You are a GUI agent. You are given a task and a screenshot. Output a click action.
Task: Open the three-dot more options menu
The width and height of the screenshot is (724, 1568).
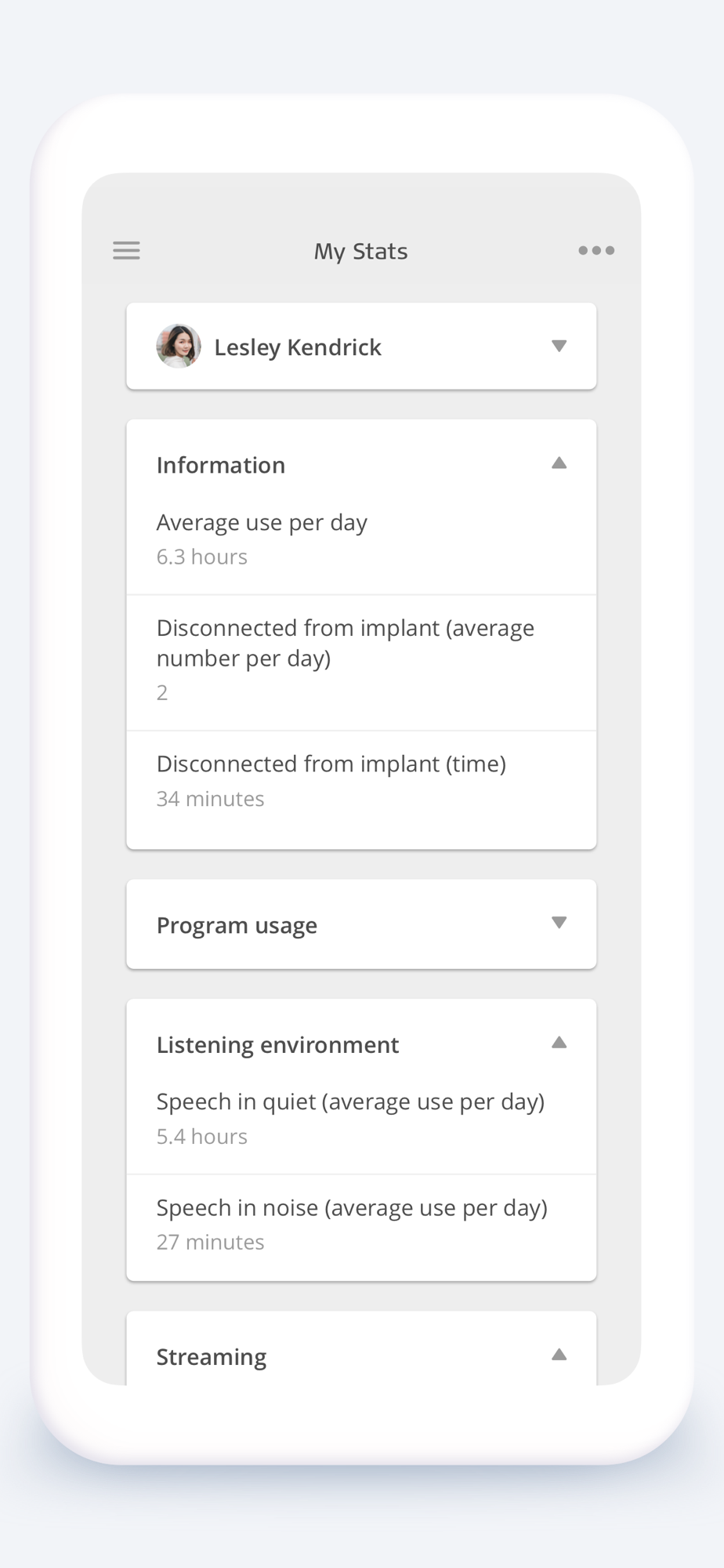click(596, 251)
